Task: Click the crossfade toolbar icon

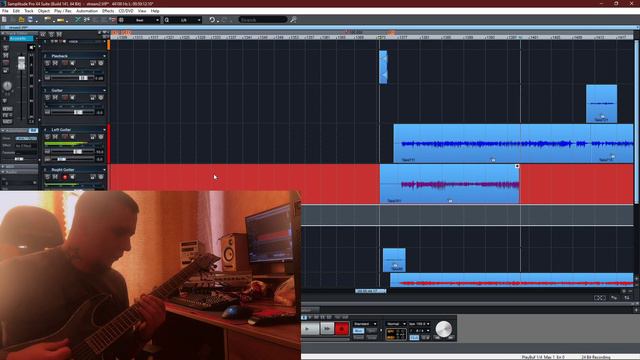Action: 78,20
